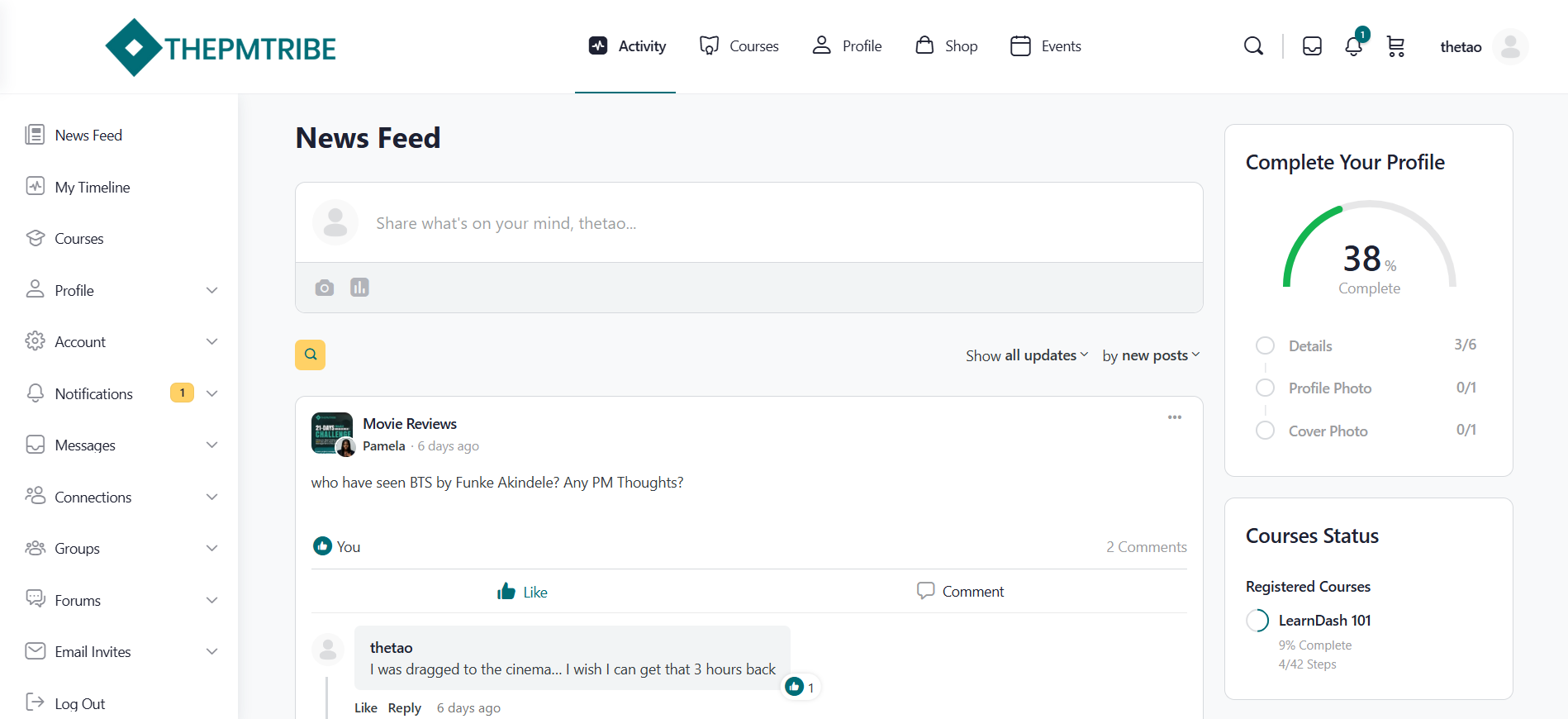This screenshot has width=1568, height=719.
Task: Click the search magnifier icon in header
Action: tap(1253, 46)
